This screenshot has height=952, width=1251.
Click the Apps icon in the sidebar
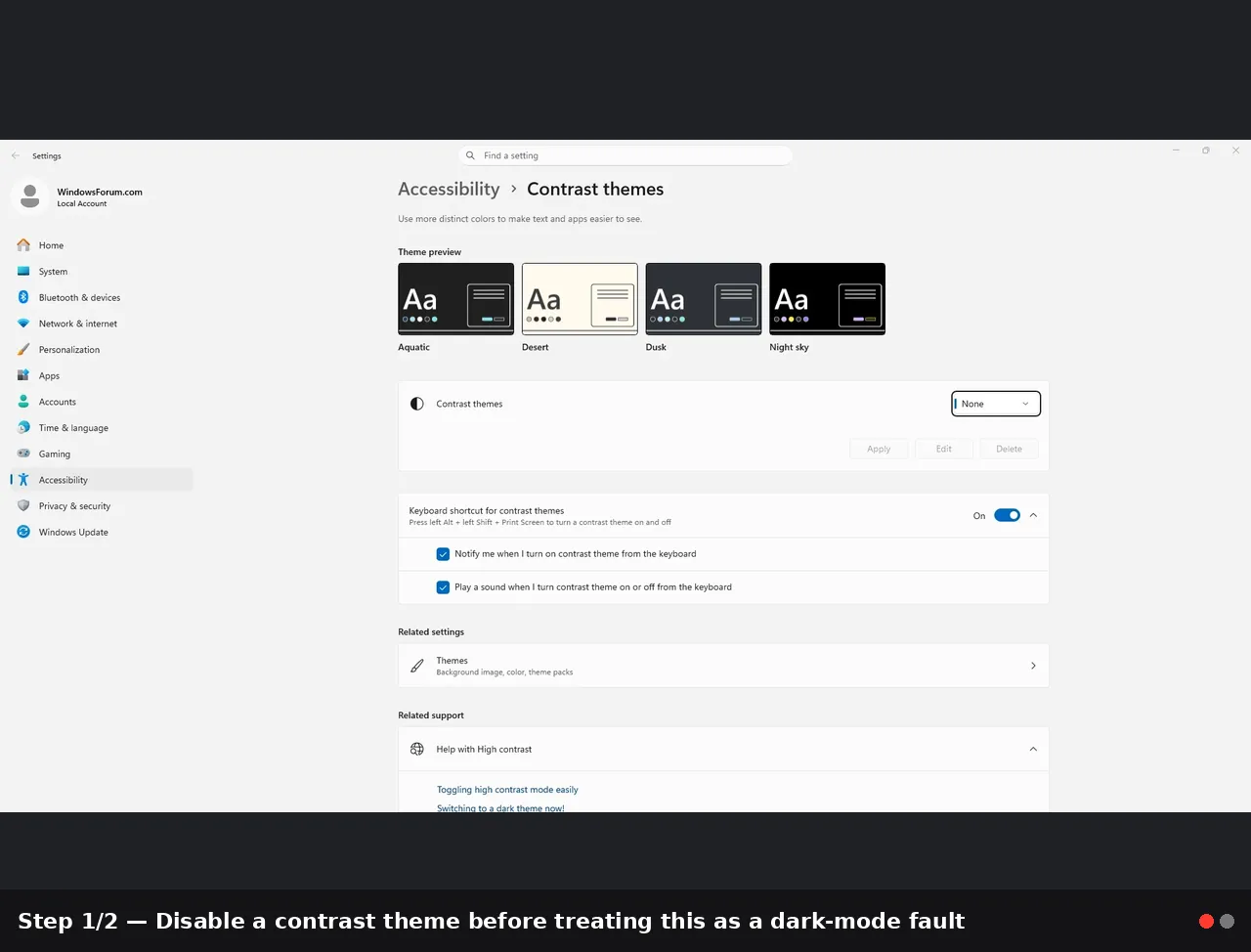coord(23,375)
